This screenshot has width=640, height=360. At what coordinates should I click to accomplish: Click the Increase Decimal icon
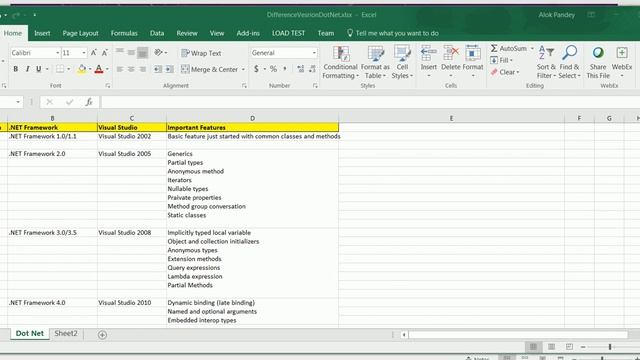(x=301, y=69)
